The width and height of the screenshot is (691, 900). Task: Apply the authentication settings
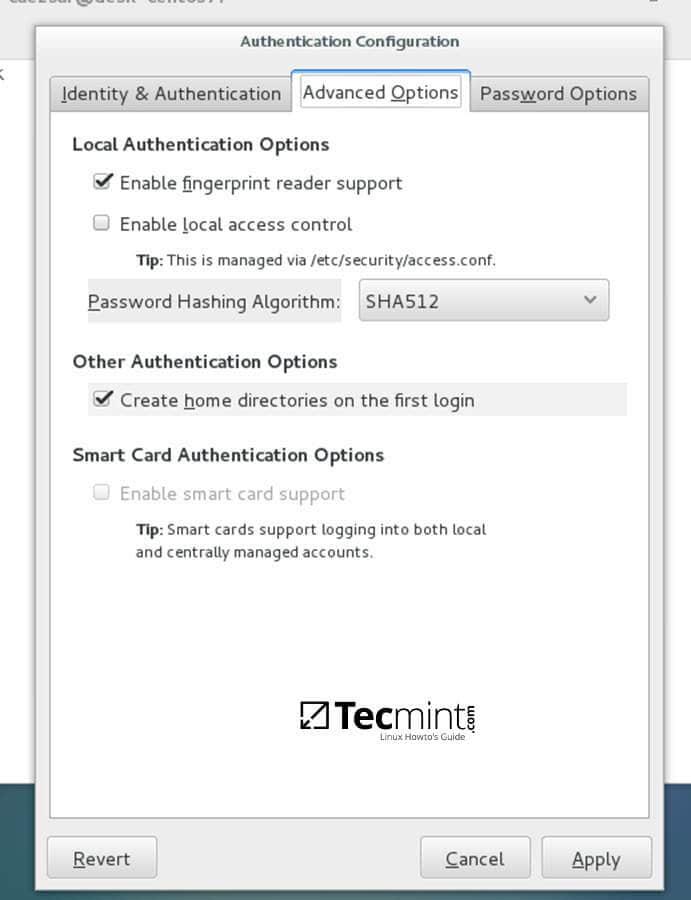(596, 858)
